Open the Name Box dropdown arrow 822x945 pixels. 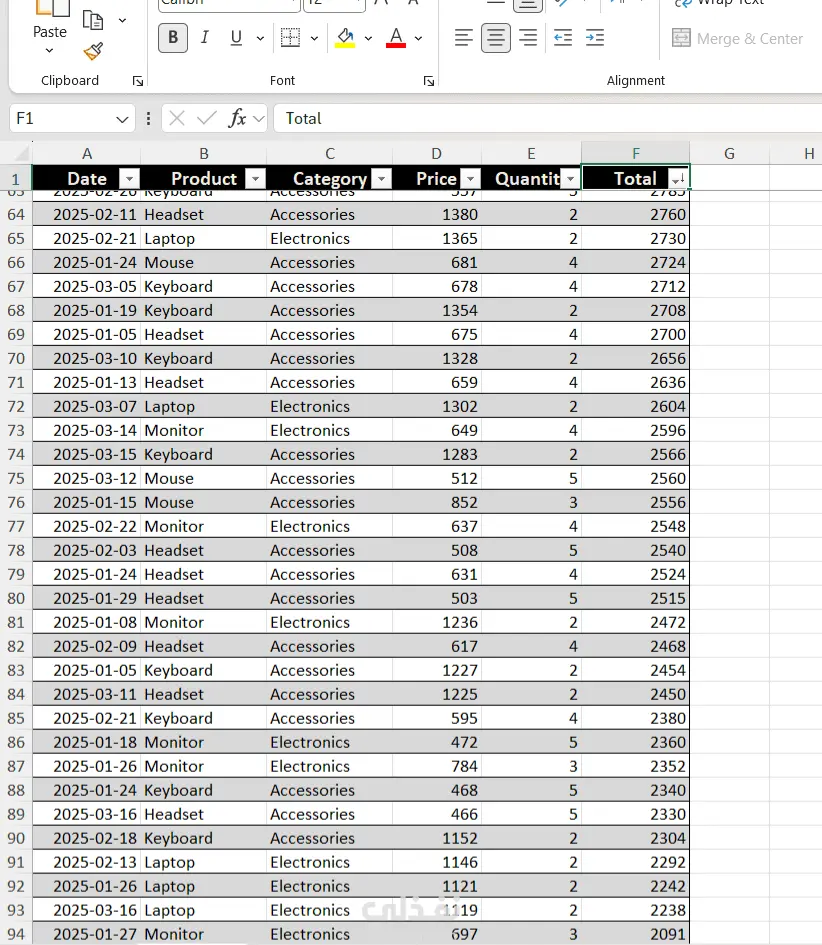(x=122, y=119)
